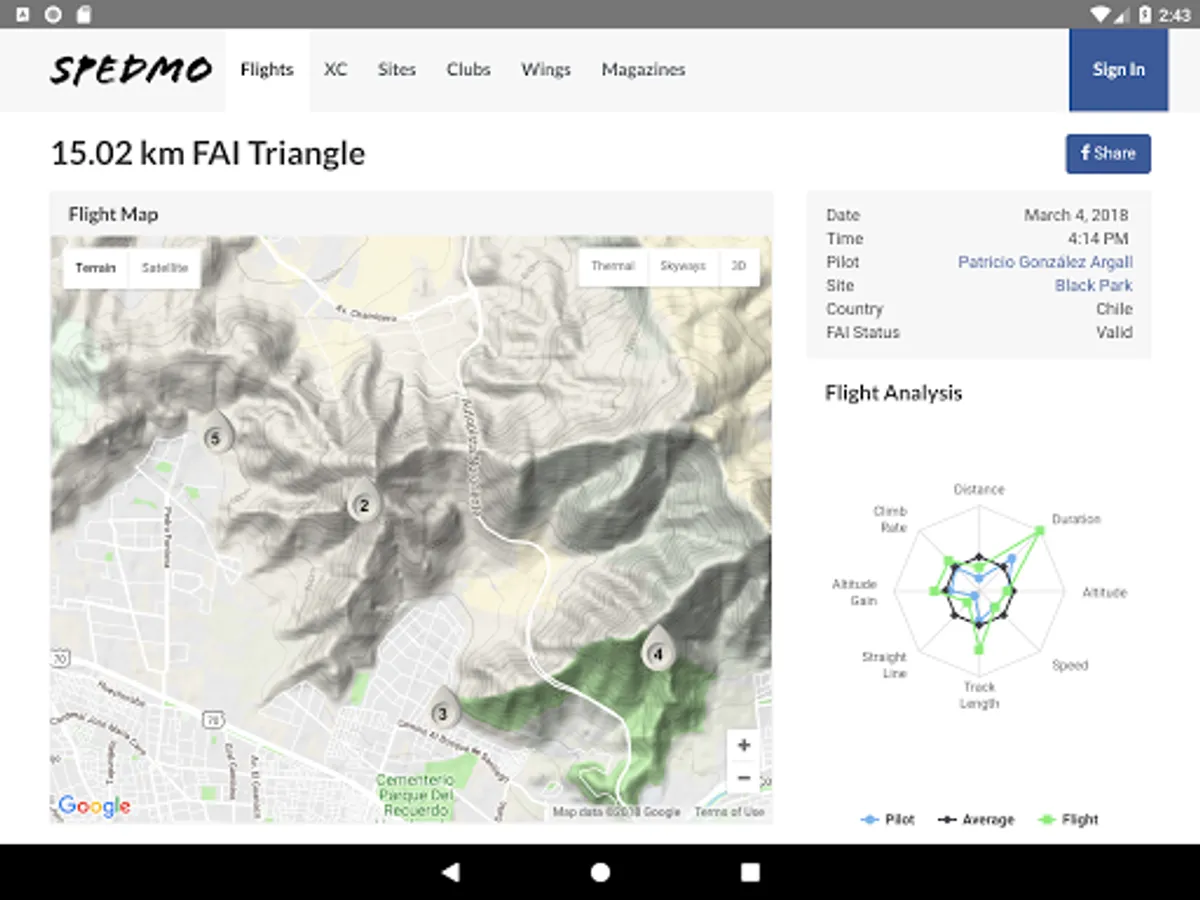Click the Flight Map panel title

pyautogui.click(x=113, y=214)
